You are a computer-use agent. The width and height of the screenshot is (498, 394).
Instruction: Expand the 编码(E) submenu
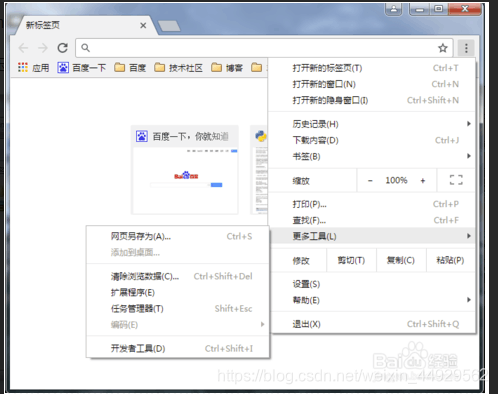click(x=178, y=324)
